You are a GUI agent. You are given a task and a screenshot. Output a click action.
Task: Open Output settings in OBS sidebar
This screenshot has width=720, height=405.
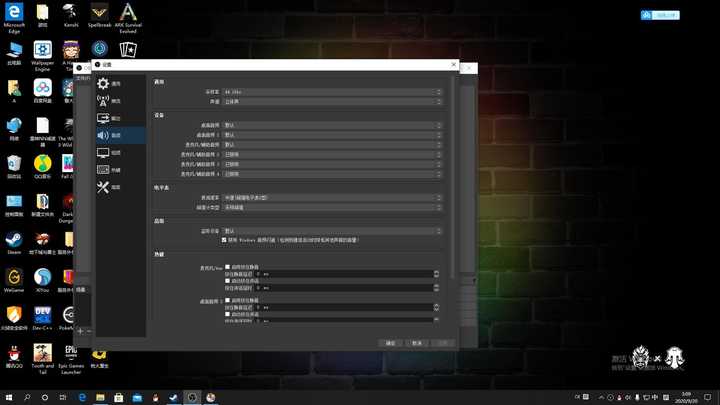[103, 118]
